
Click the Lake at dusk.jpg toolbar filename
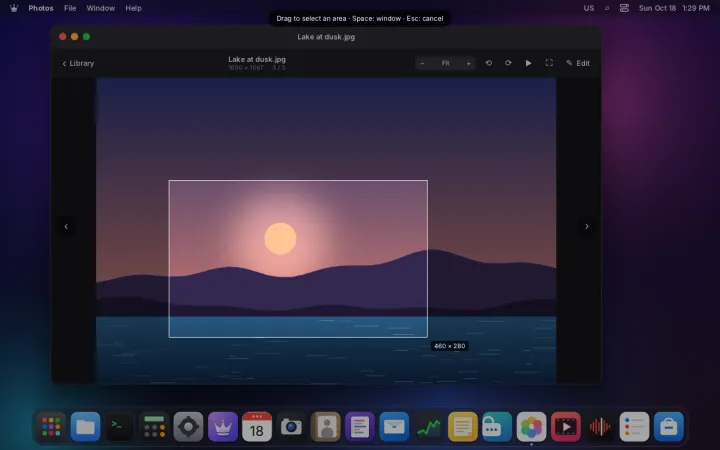tap(257, 59)
